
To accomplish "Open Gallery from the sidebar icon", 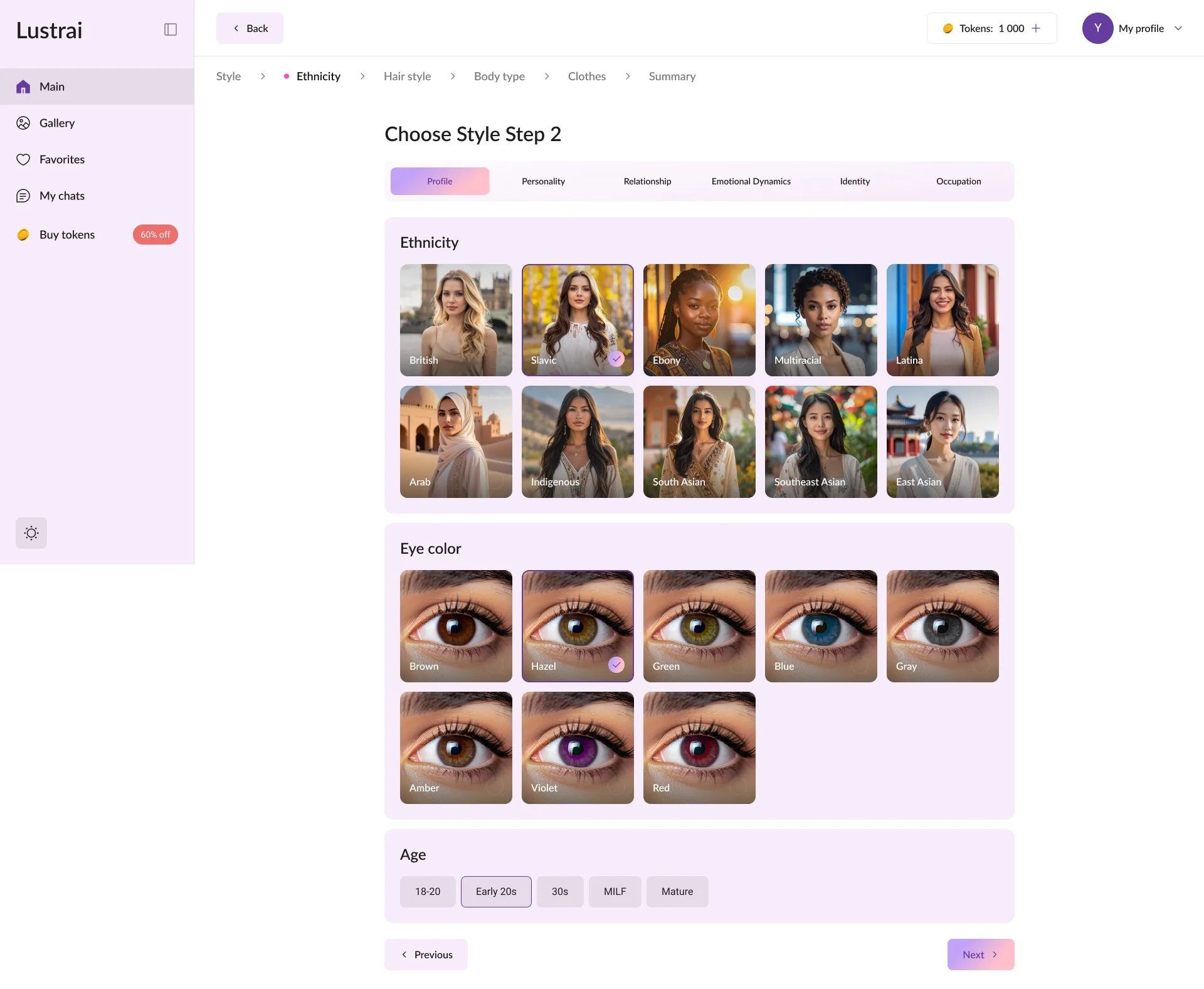I will [x=23, y=123].
